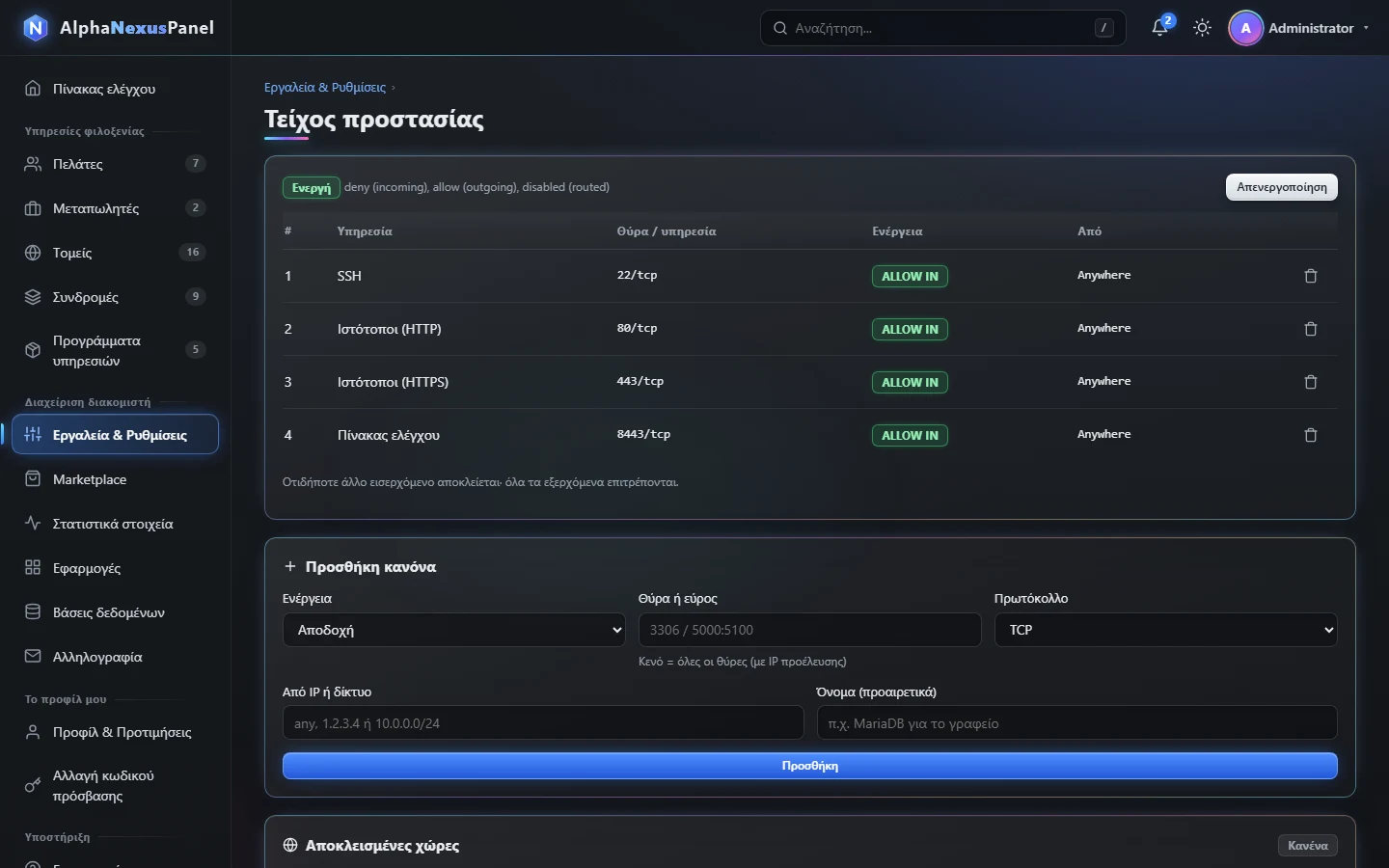Click the Θύρα ή εύρος input

pyautogui.click(x=810, y=630)
